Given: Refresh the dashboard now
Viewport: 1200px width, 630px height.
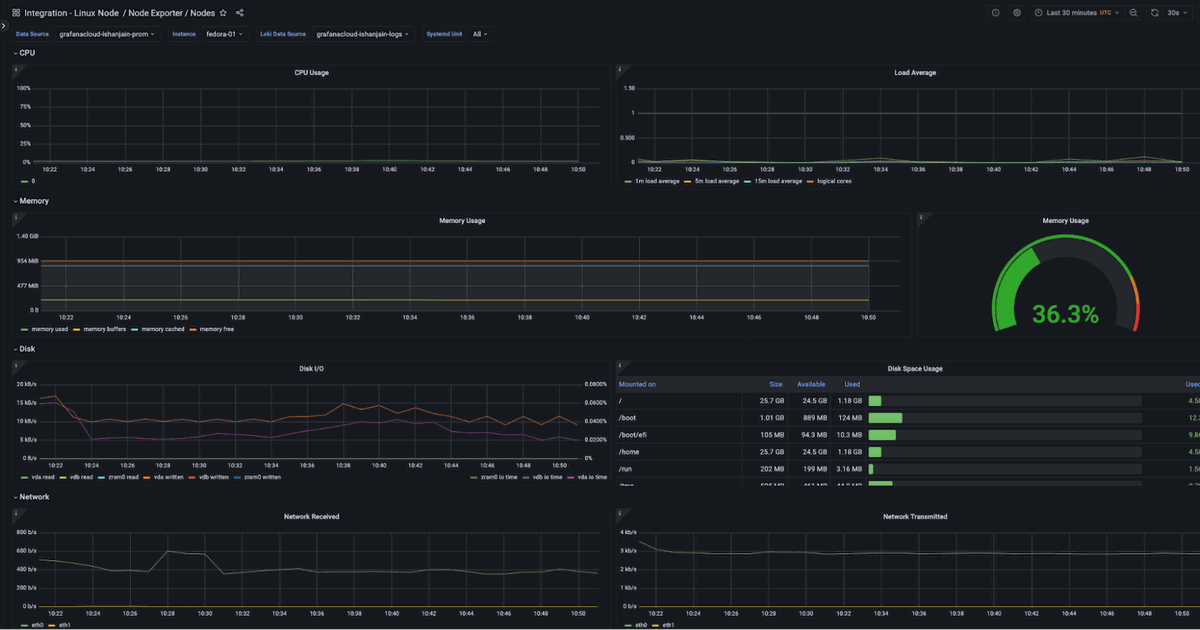Looking at the screenshot, I should (1155, 13).
